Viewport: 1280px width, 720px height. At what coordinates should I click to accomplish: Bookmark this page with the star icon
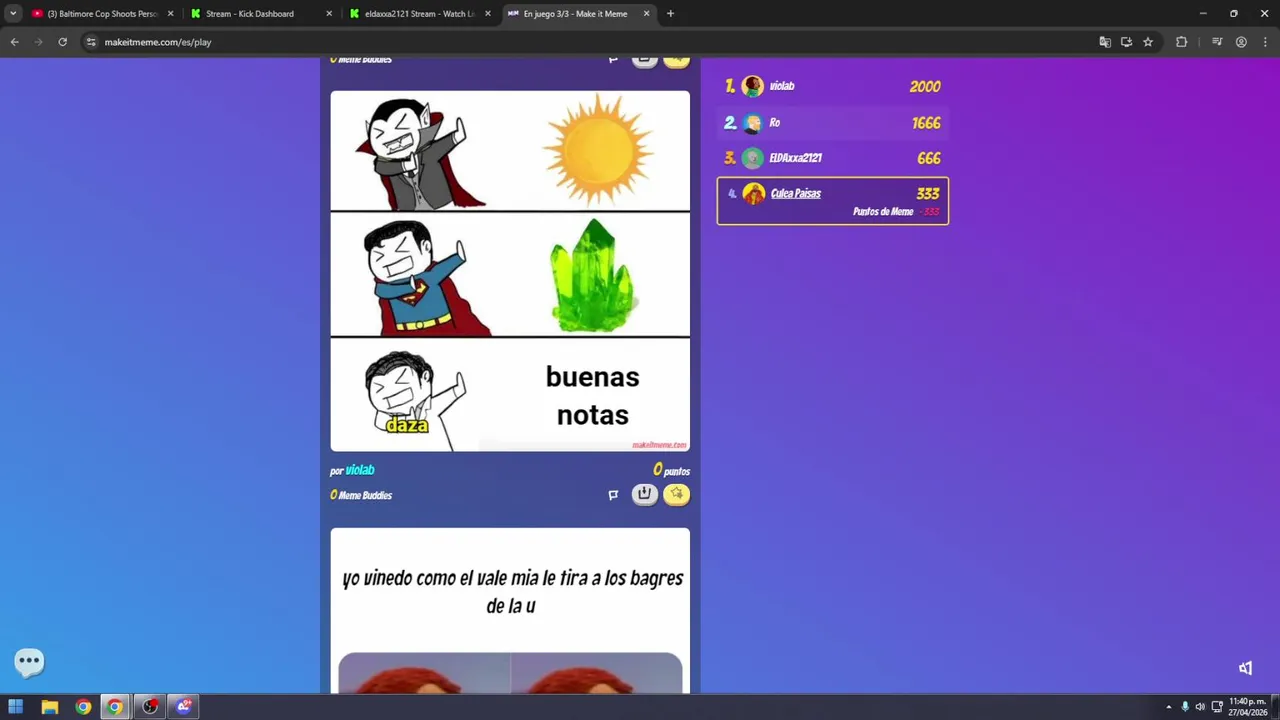1148,42
